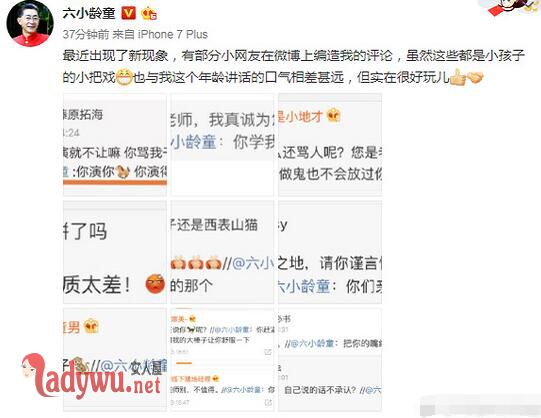Viewport: 541px width, 418px height.
Task: Open the thumbnail showing 原拓海 comment
Action: [115, 145]
